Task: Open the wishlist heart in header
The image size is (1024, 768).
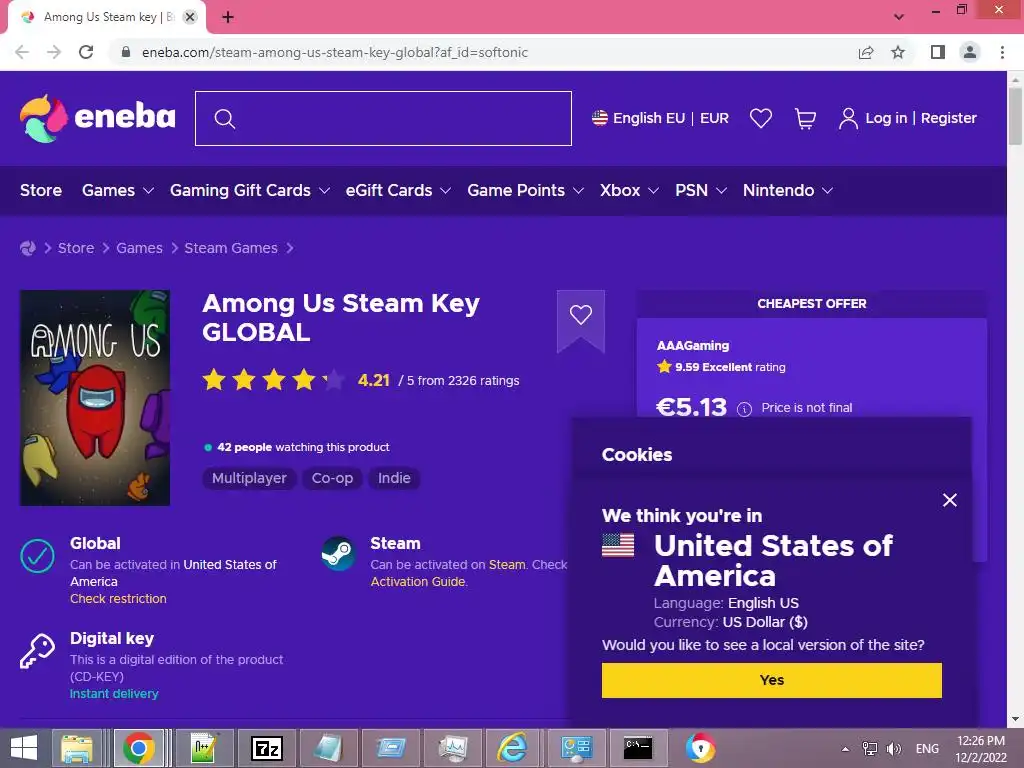Action: [761, 118]
